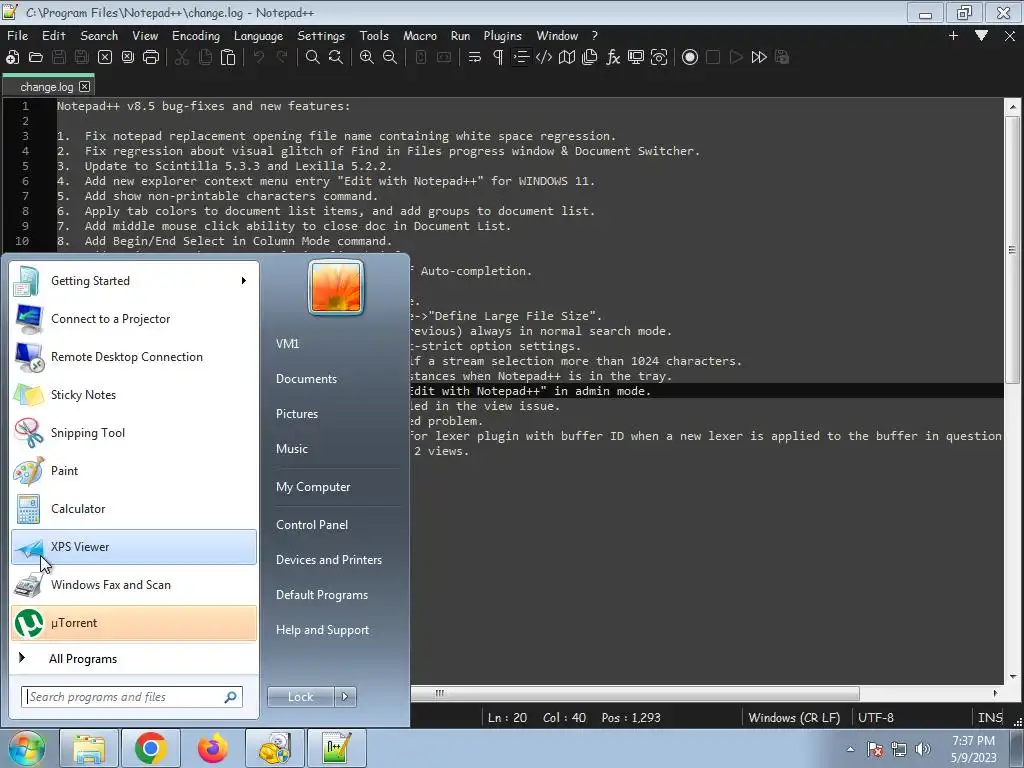Open Sticky Notes from Start menu
This screenshot has width=1024, height=768.
[134, 395]
